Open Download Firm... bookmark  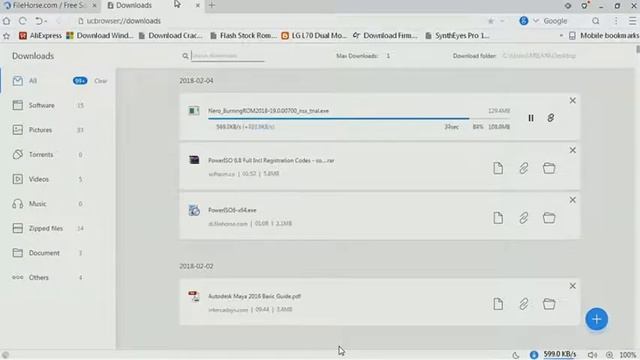(385, 36)
